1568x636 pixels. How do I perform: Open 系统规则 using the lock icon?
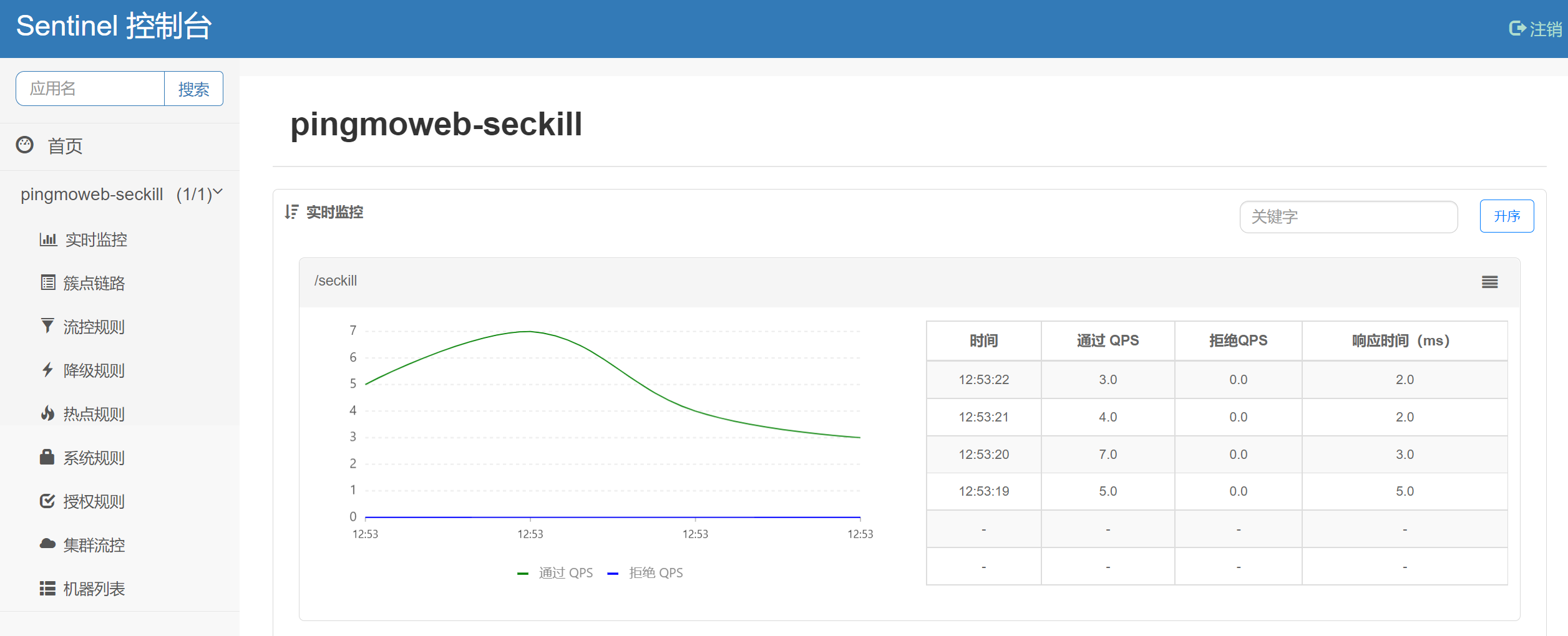click(49, 458)
